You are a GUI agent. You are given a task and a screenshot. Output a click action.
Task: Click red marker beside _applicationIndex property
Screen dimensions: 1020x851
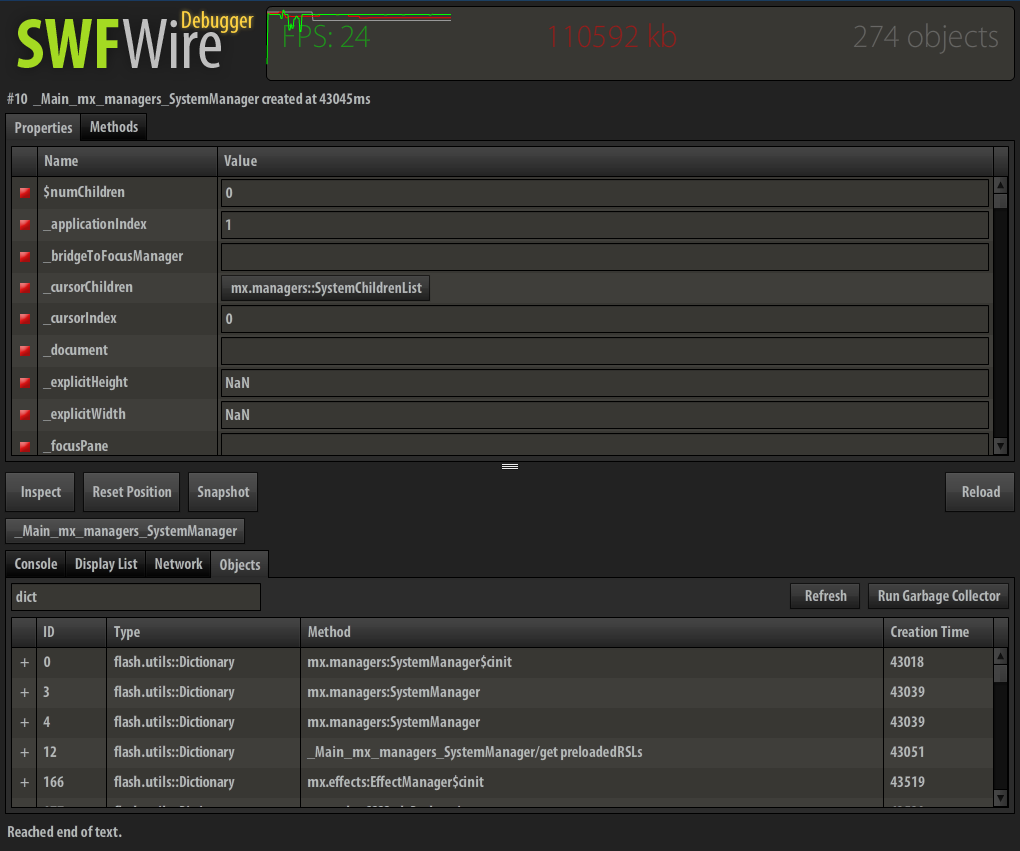click(25, 224)
